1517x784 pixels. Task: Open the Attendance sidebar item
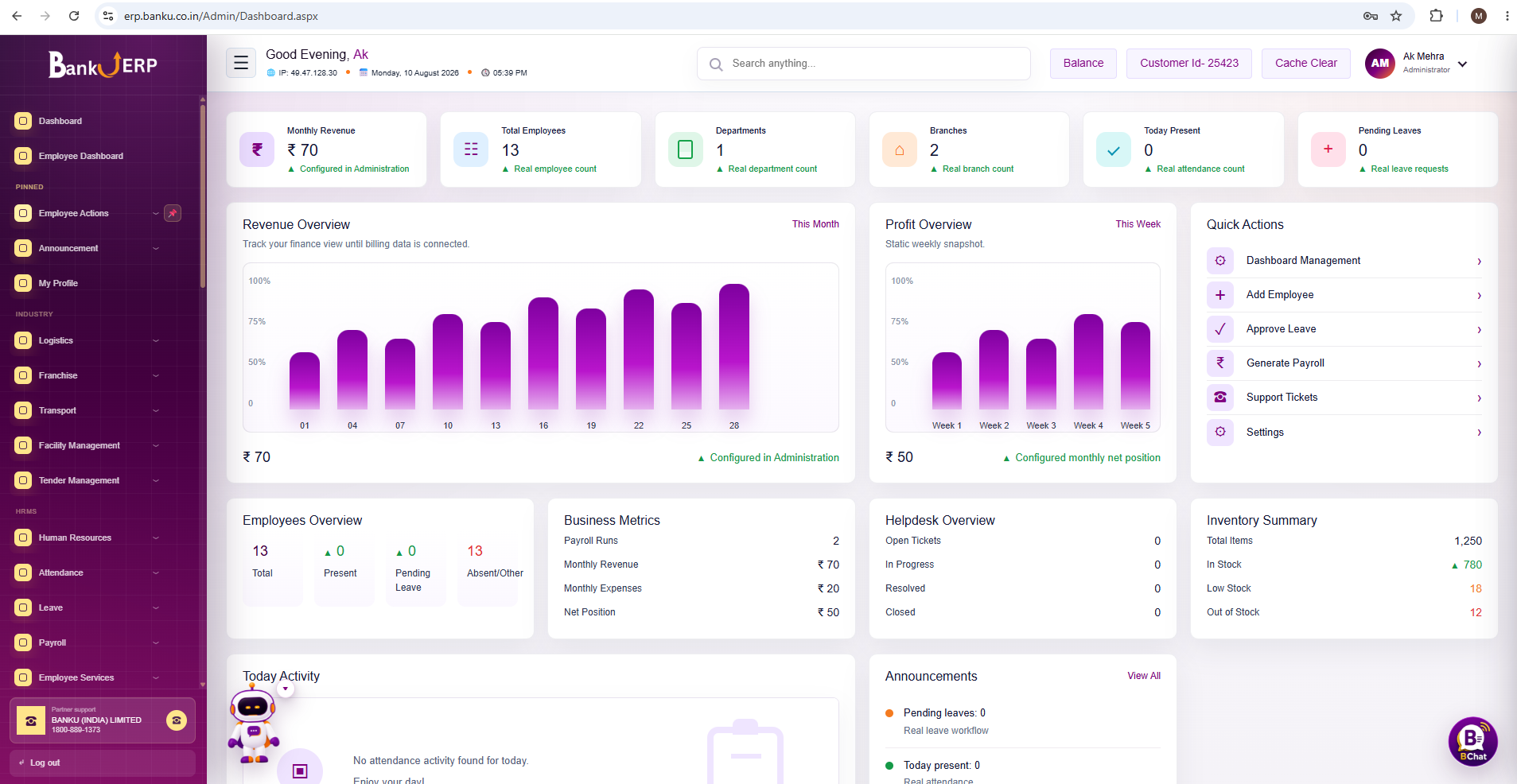click(99, 572)
